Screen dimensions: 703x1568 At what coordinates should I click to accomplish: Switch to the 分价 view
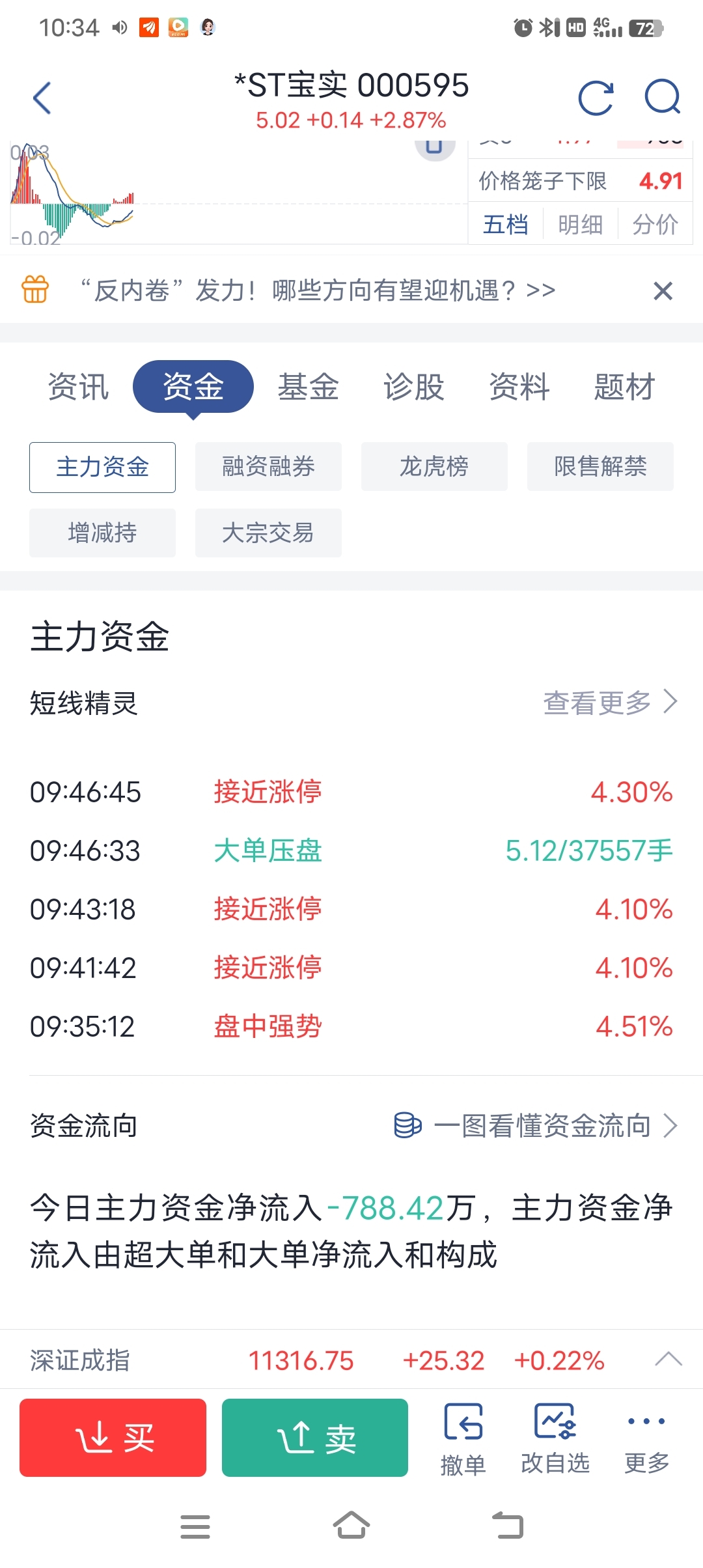click(x=655, y=225)
